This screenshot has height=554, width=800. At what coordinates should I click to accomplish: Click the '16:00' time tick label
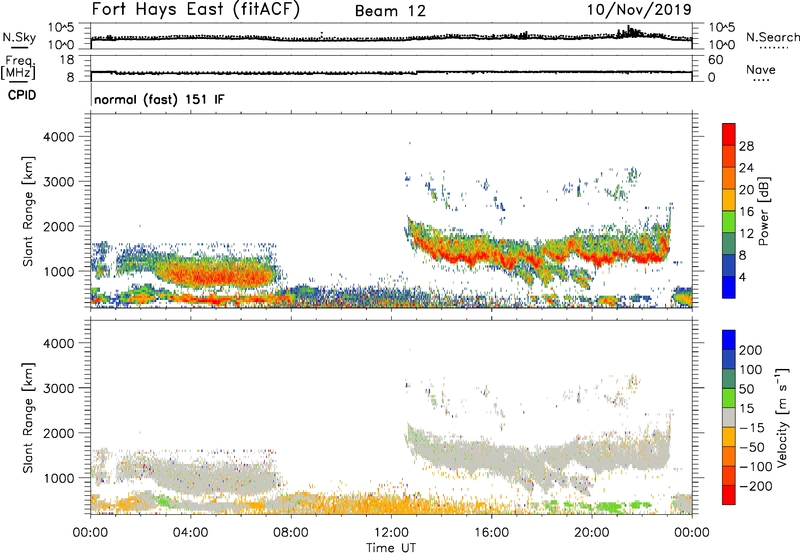(491, 533)
